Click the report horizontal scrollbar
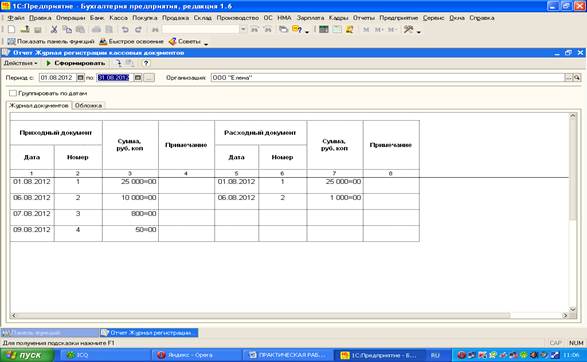587x362 pixels. (x=289, y=316)
